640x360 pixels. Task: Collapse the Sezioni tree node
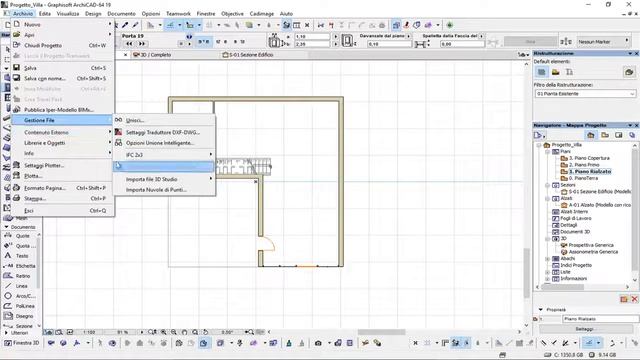point(548,185)
